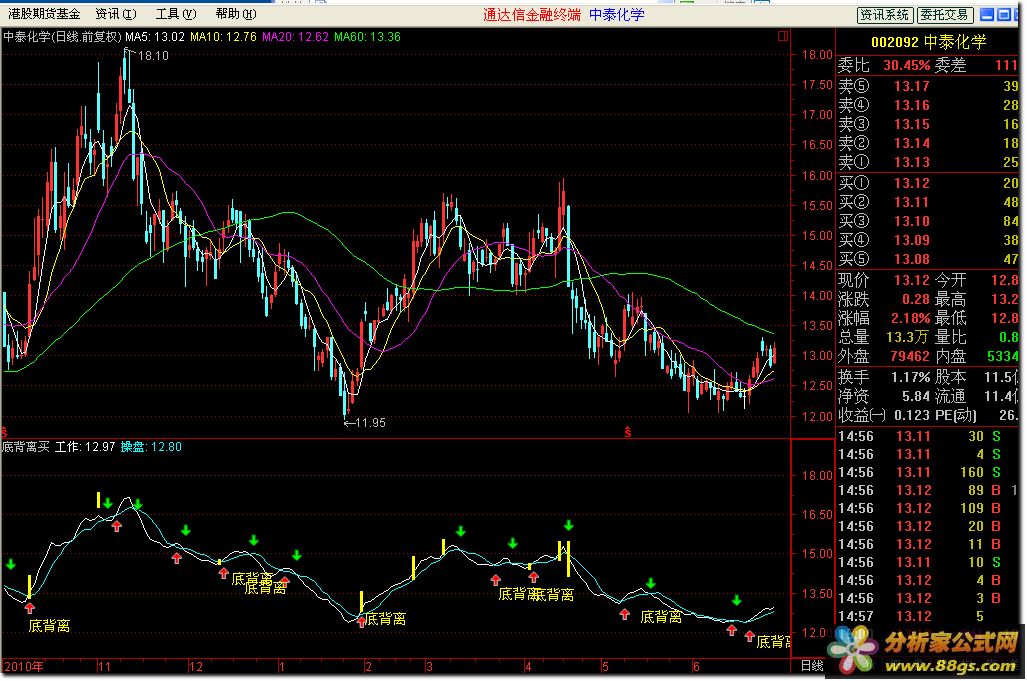Click the 委比 30.45% value

pyautogui.click(x=906, y=65)
